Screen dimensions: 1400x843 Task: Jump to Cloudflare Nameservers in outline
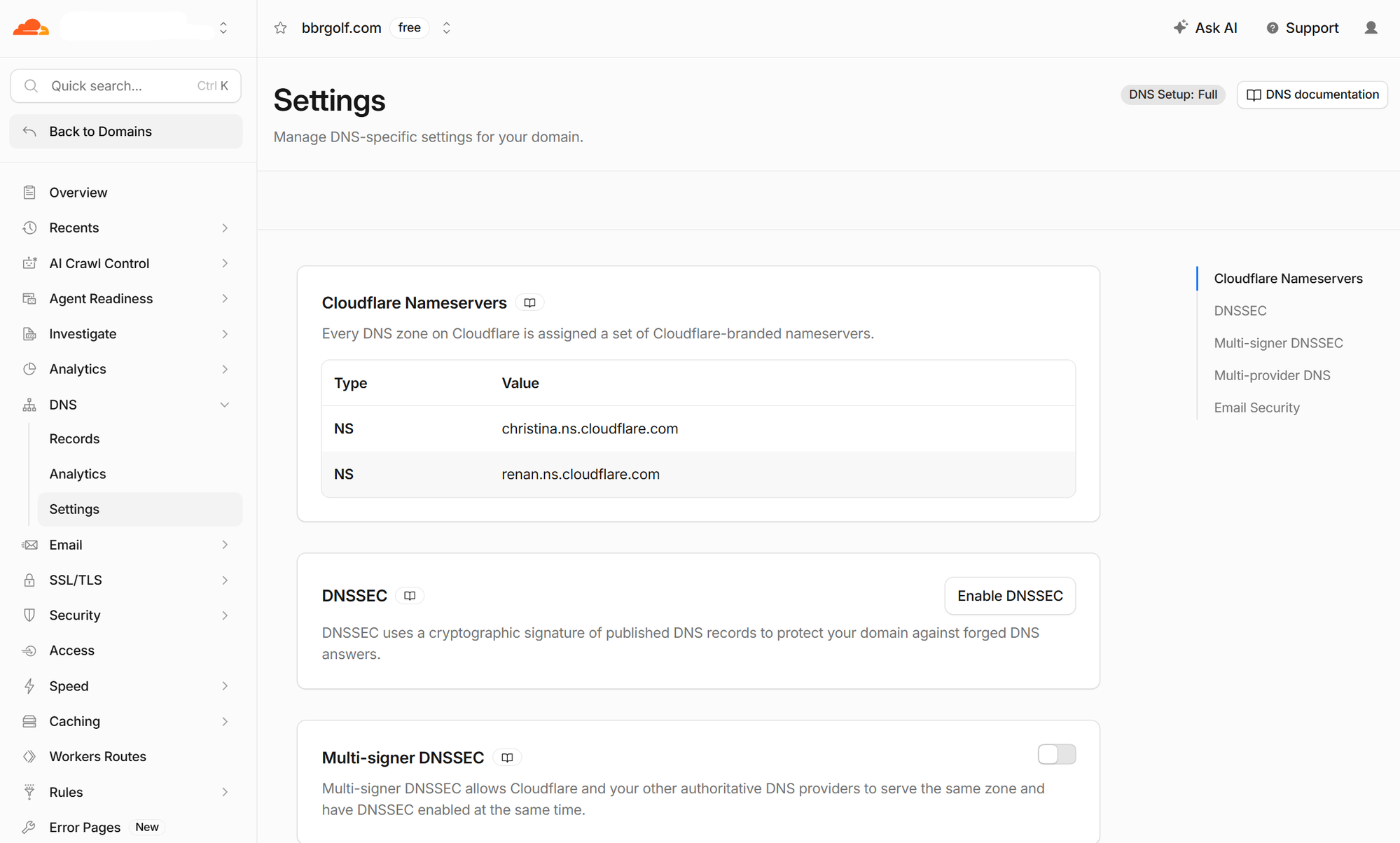click(1288, 279)
